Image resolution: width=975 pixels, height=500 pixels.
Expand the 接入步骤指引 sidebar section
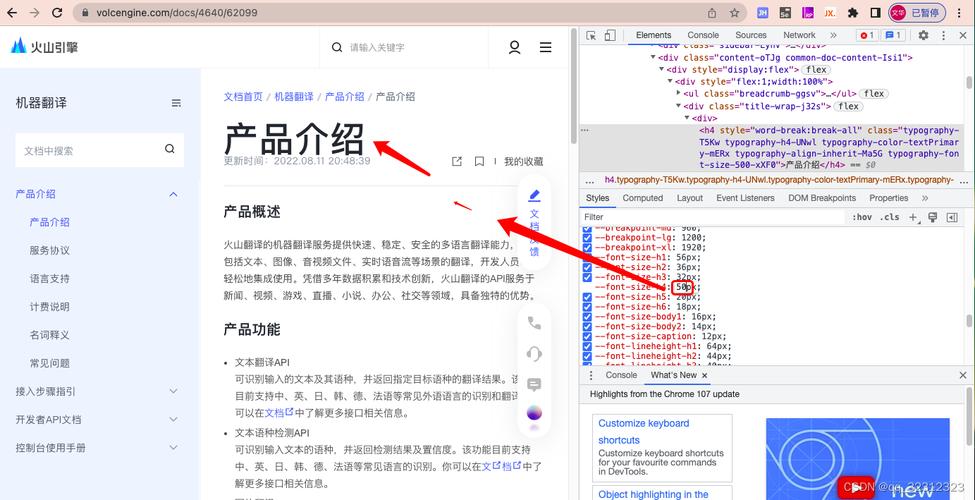(x=173, y=391)
